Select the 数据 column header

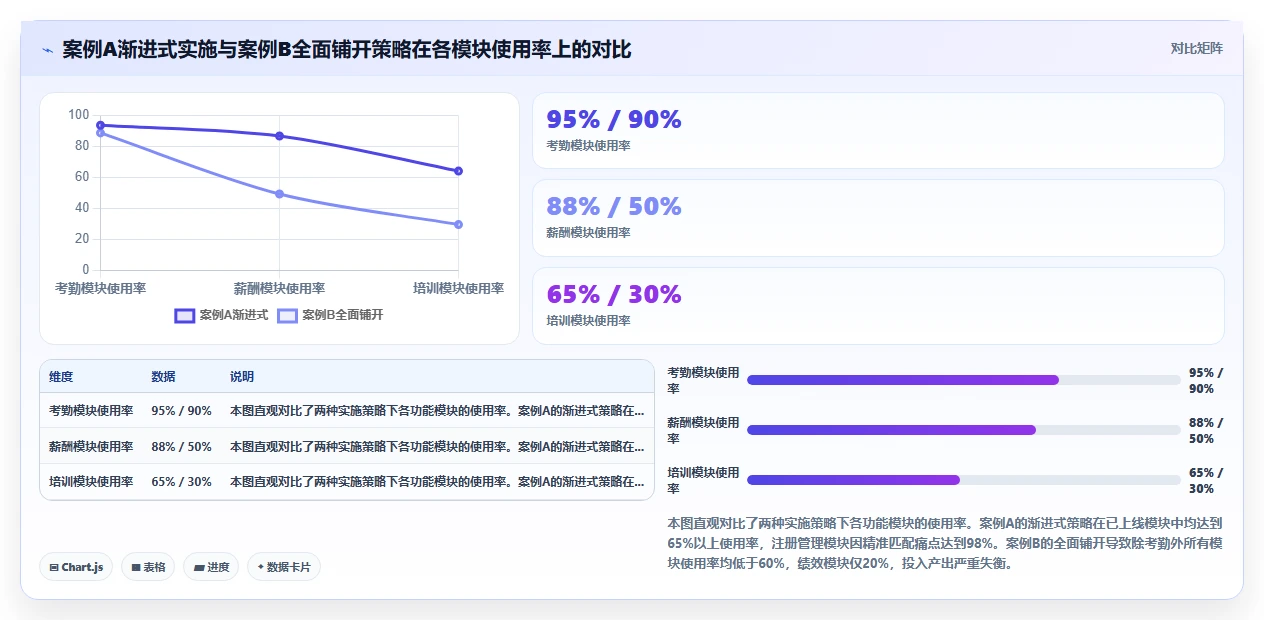tap(163, 377)
